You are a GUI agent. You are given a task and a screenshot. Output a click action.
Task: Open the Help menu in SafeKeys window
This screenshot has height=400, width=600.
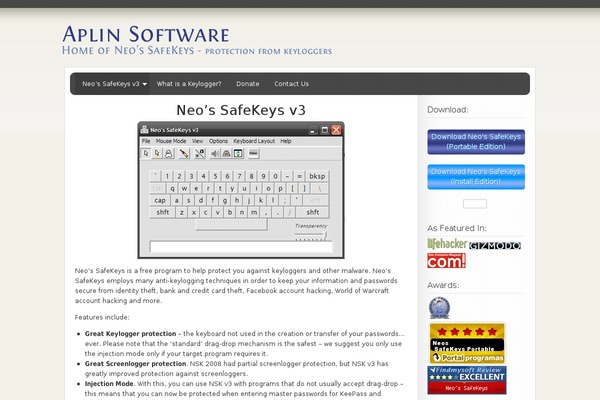point(286,141)
